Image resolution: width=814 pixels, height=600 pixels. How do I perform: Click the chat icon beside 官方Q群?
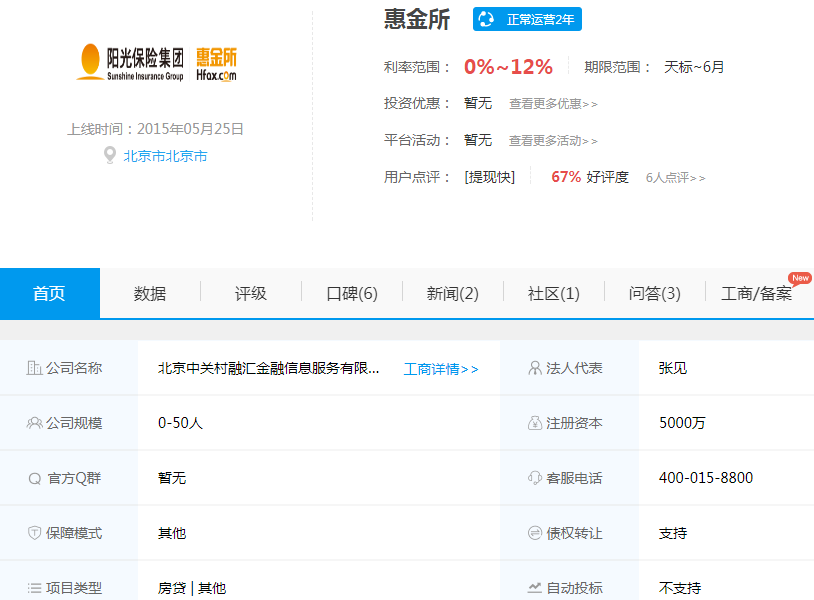click(34, 478)
